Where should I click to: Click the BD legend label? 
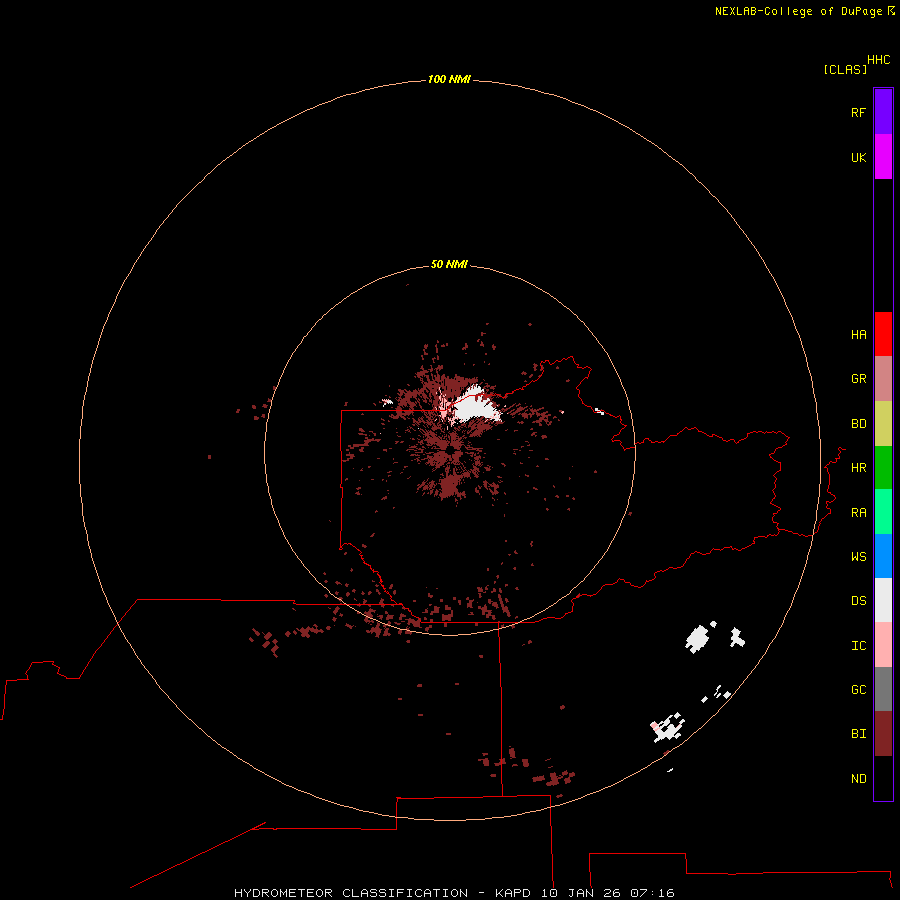tap(859, 424)
